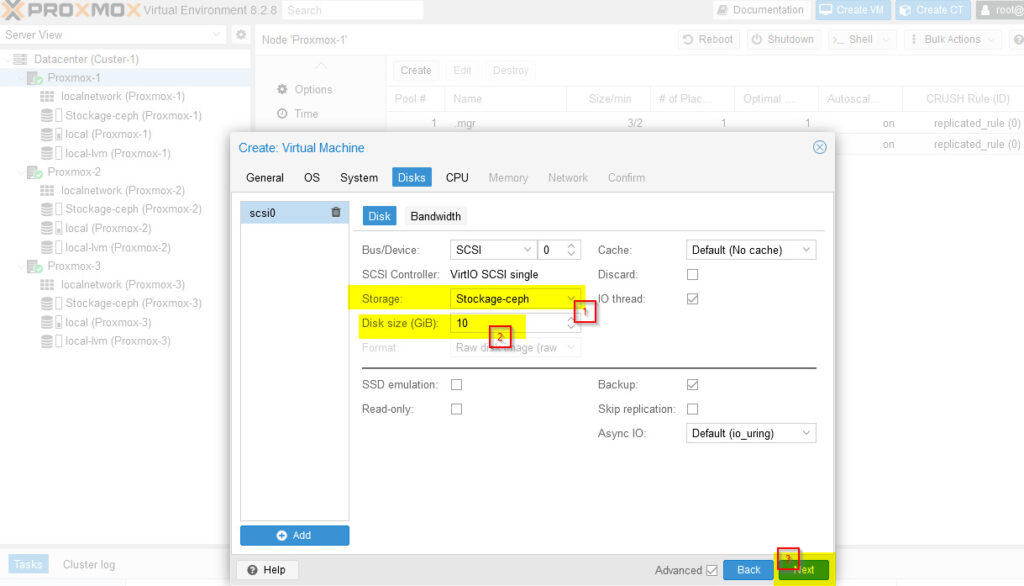Click the Shutdown node button
The image size is (1024, 586).
(783, 40)
